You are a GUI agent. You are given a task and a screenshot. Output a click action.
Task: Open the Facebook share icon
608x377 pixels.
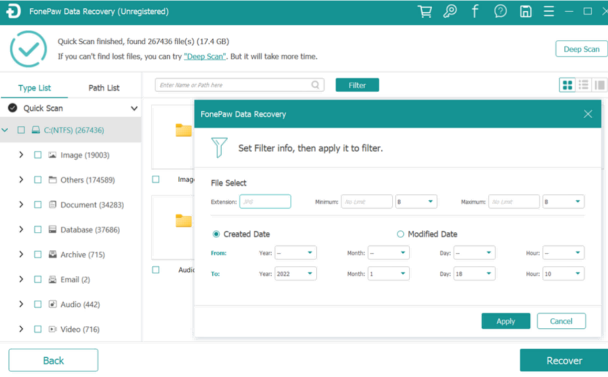[x=475, y=11]
